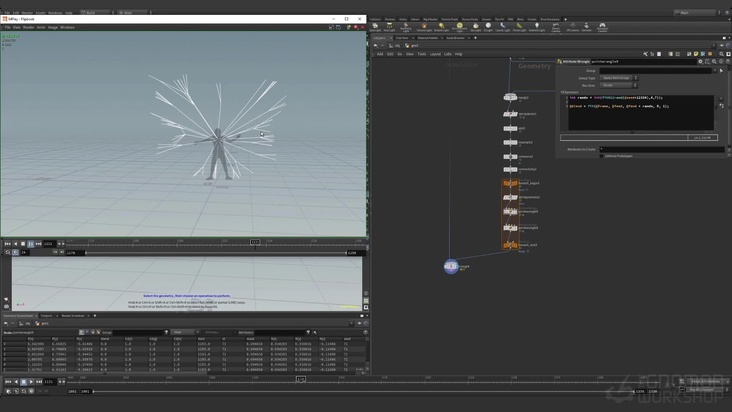Select the VR Camera shelf tool
Screen dimensions: 732x412
[x=572, y=27]
